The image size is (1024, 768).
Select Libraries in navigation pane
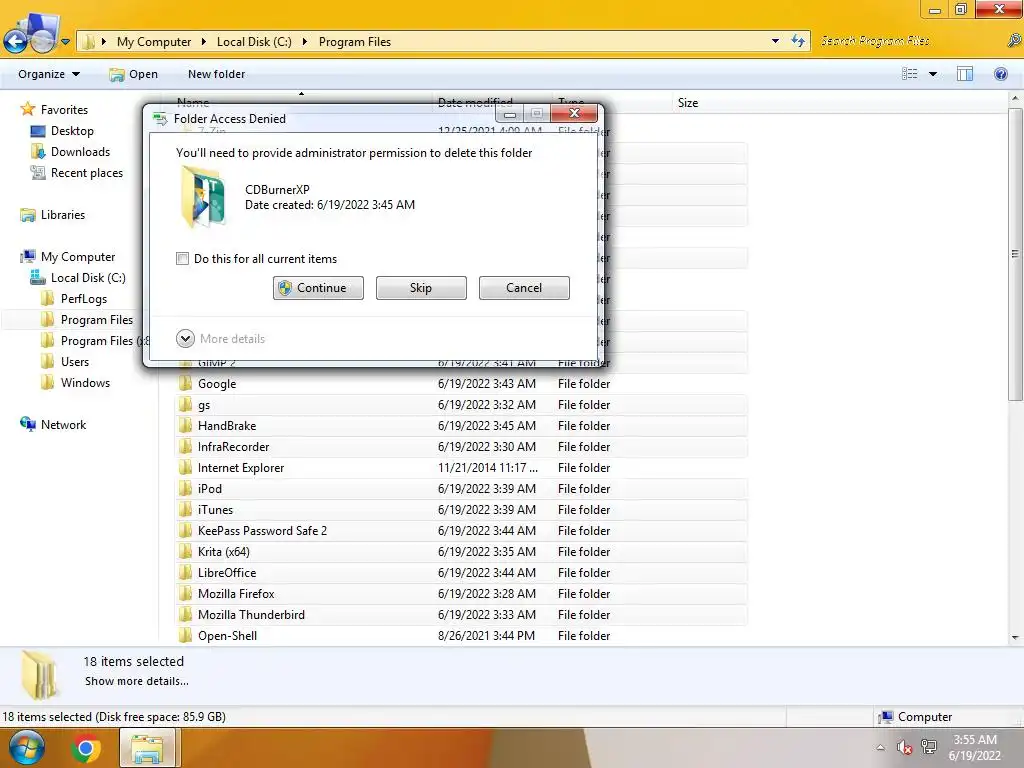[x=63, y=214]
